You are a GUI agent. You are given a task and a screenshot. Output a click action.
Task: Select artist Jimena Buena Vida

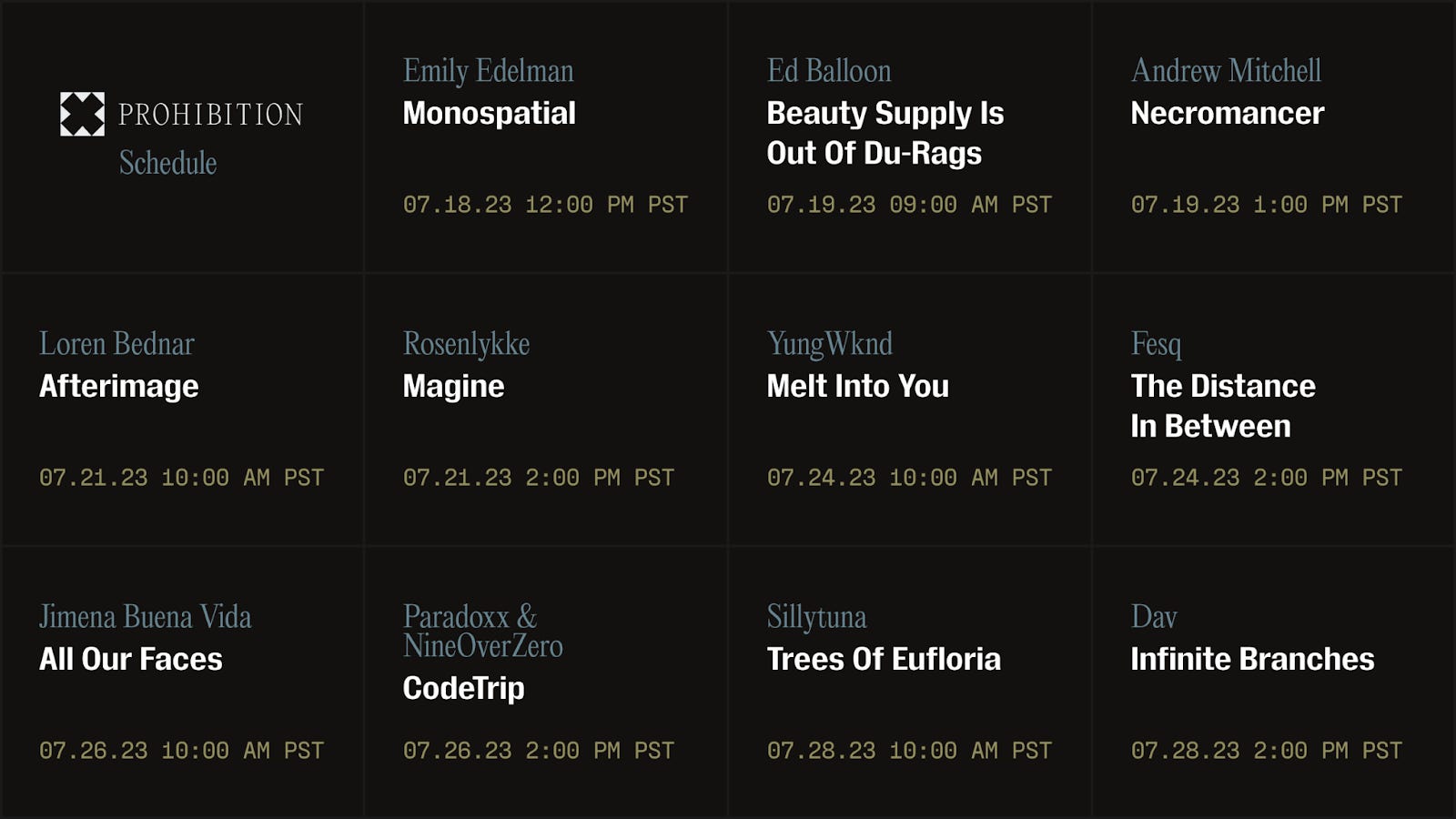click(145, 617)
